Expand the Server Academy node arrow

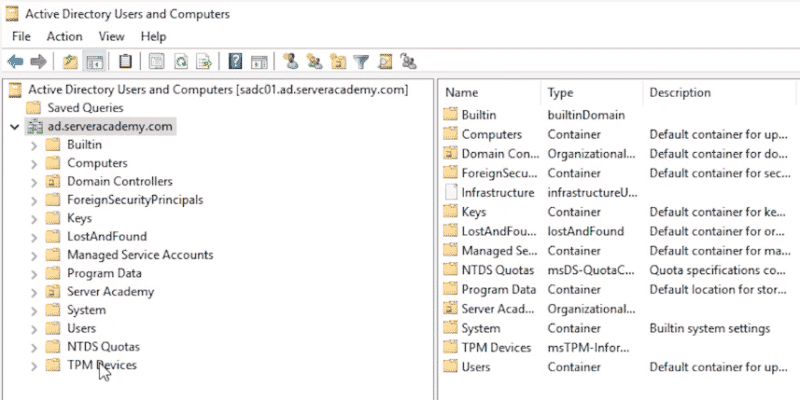[34, 292]
